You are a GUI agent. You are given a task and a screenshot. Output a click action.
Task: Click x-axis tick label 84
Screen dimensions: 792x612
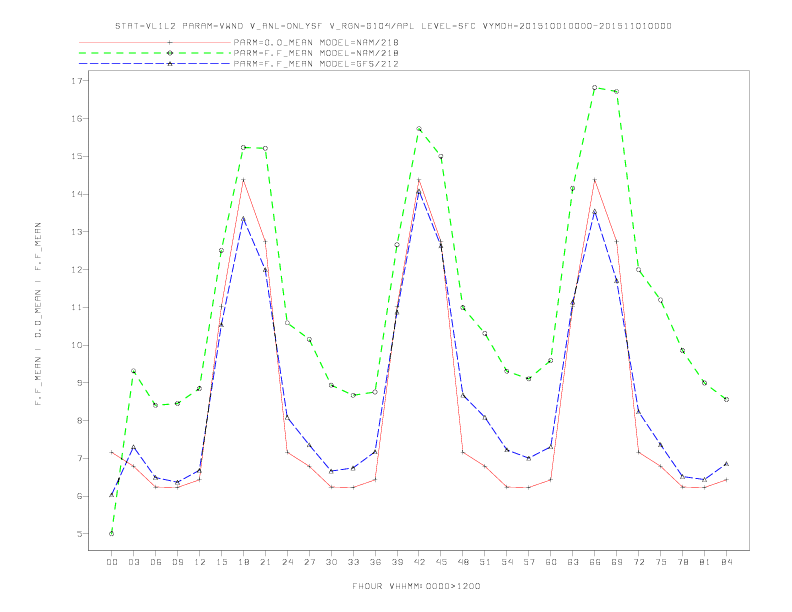727,562
